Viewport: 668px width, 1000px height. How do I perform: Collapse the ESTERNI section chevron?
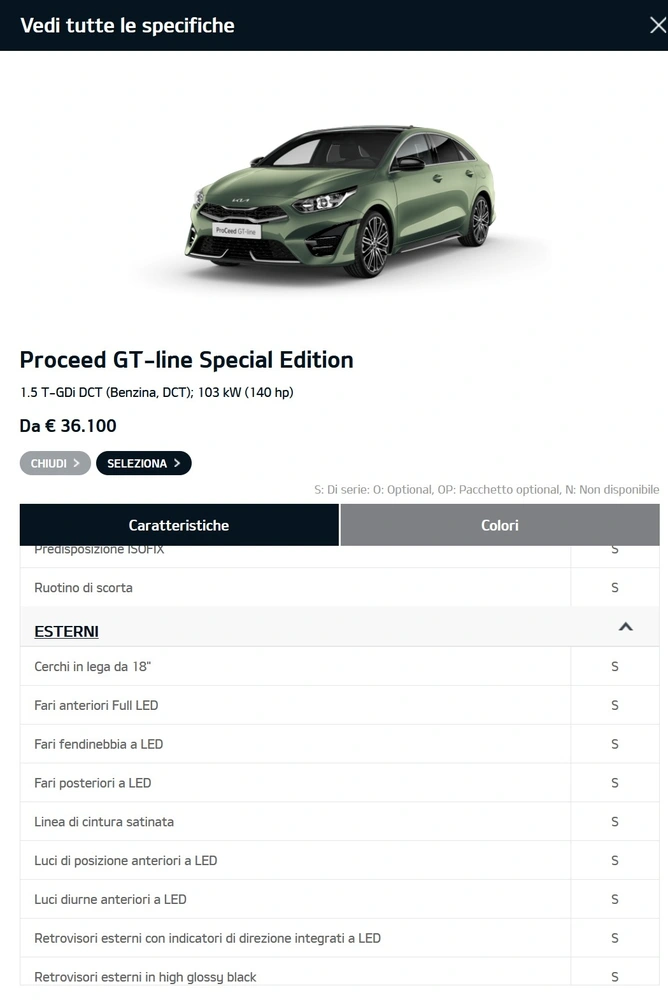[x=625, y=627]
